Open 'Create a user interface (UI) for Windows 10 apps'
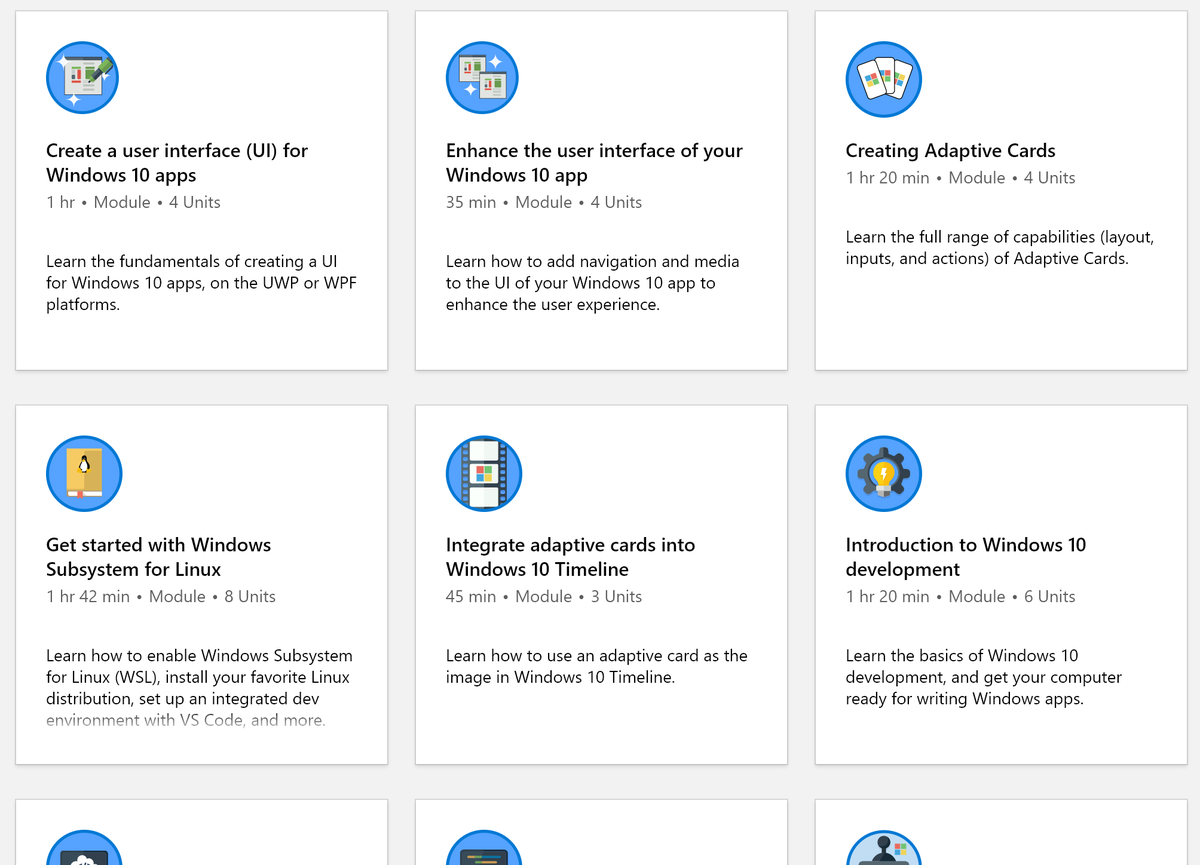This screenshot has height=865, width=1200. point(177,163)
